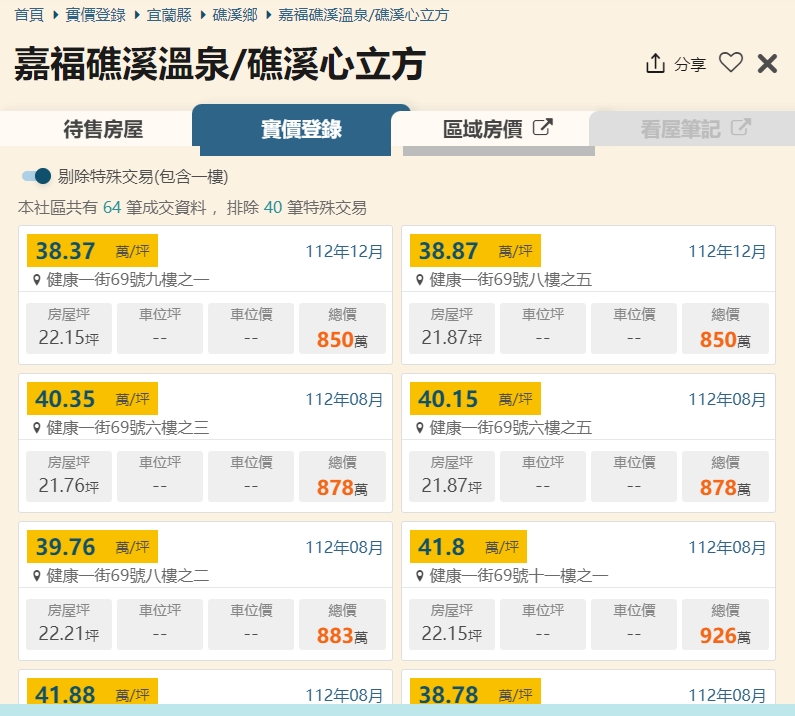Open external link icon on 區域房價 tab
The image size is (795, 716).
tap(543, 127)
